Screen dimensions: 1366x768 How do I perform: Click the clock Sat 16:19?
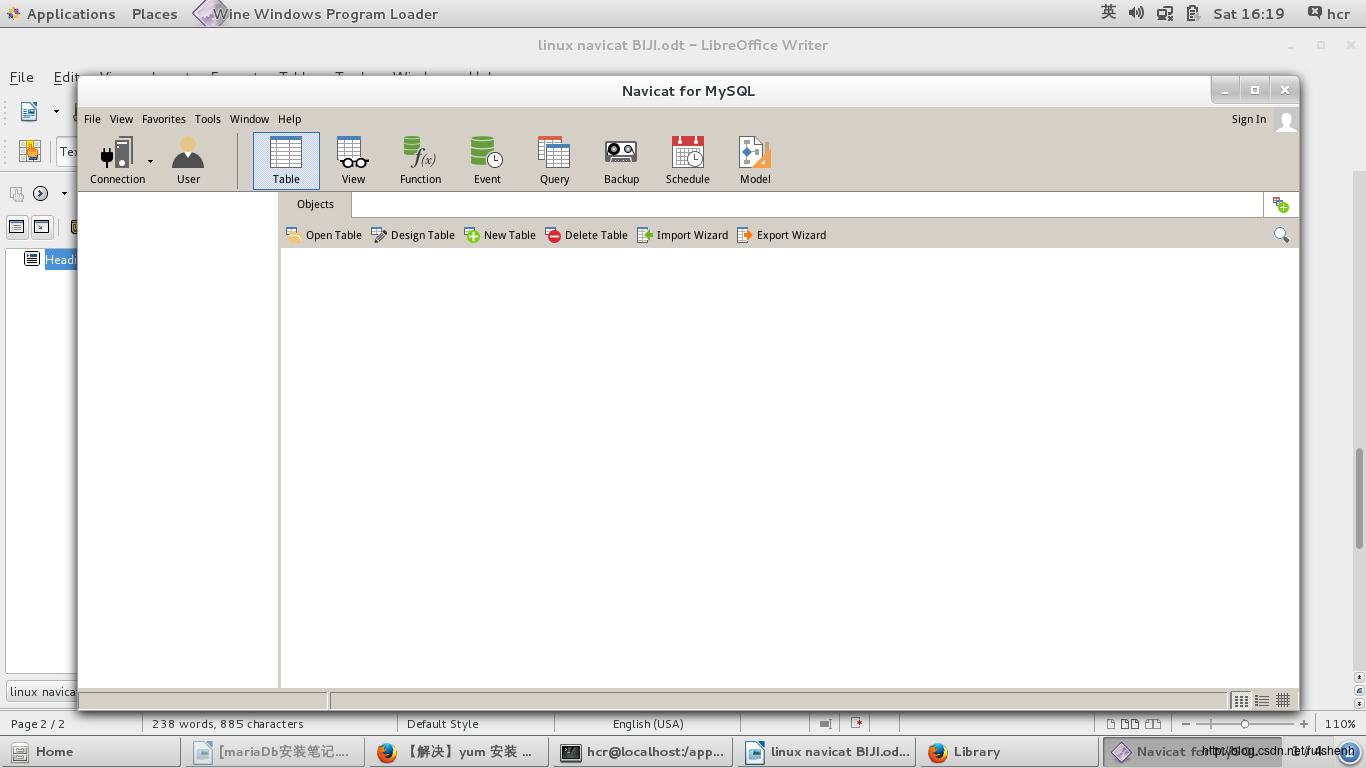pyautogui.click(x=1248, y=14)
